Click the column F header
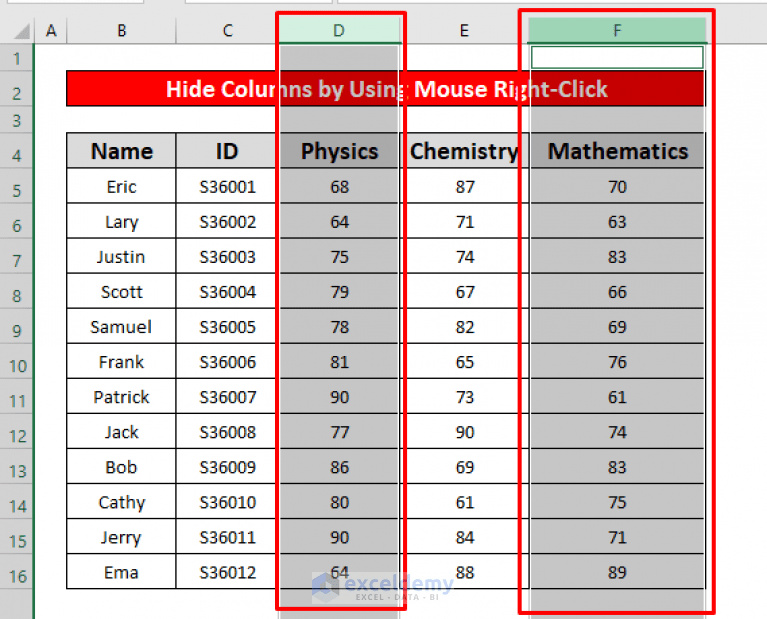Screen dimensions: 767x619 point(617,31)
